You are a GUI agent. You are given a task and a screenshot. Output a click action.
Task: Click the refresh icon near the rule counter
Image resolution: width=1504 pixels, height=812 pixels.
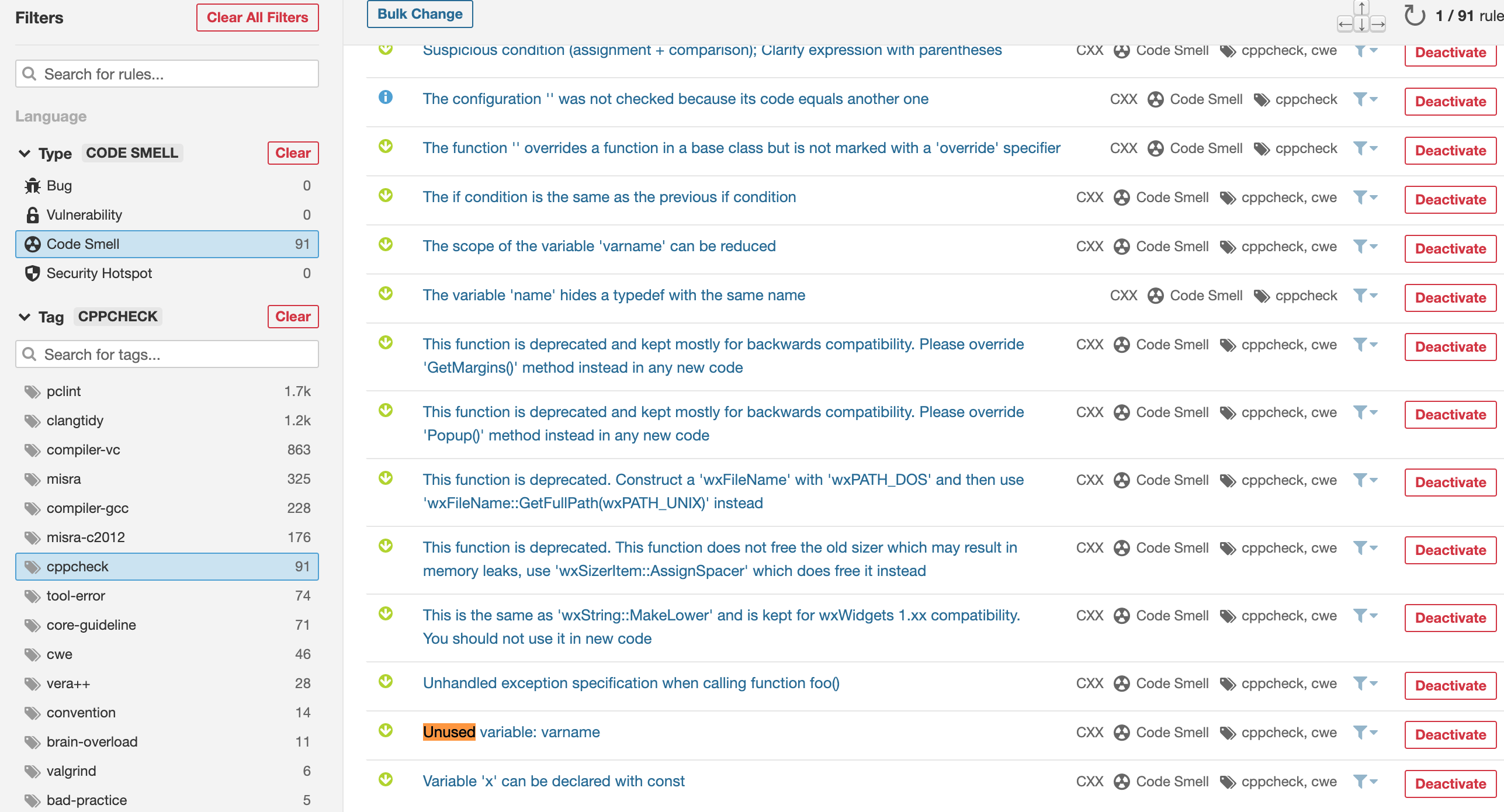1414,16
